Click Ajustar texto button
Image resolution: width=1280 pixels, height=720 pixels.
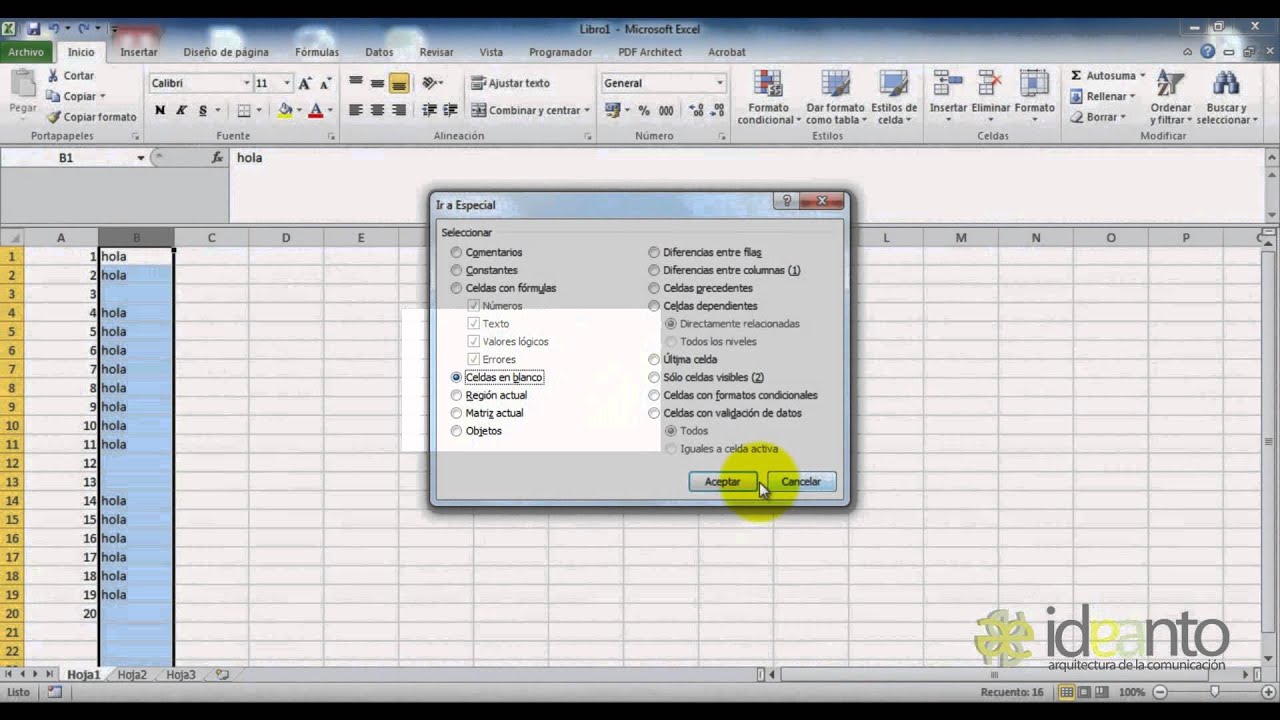(x=510, y=83)
